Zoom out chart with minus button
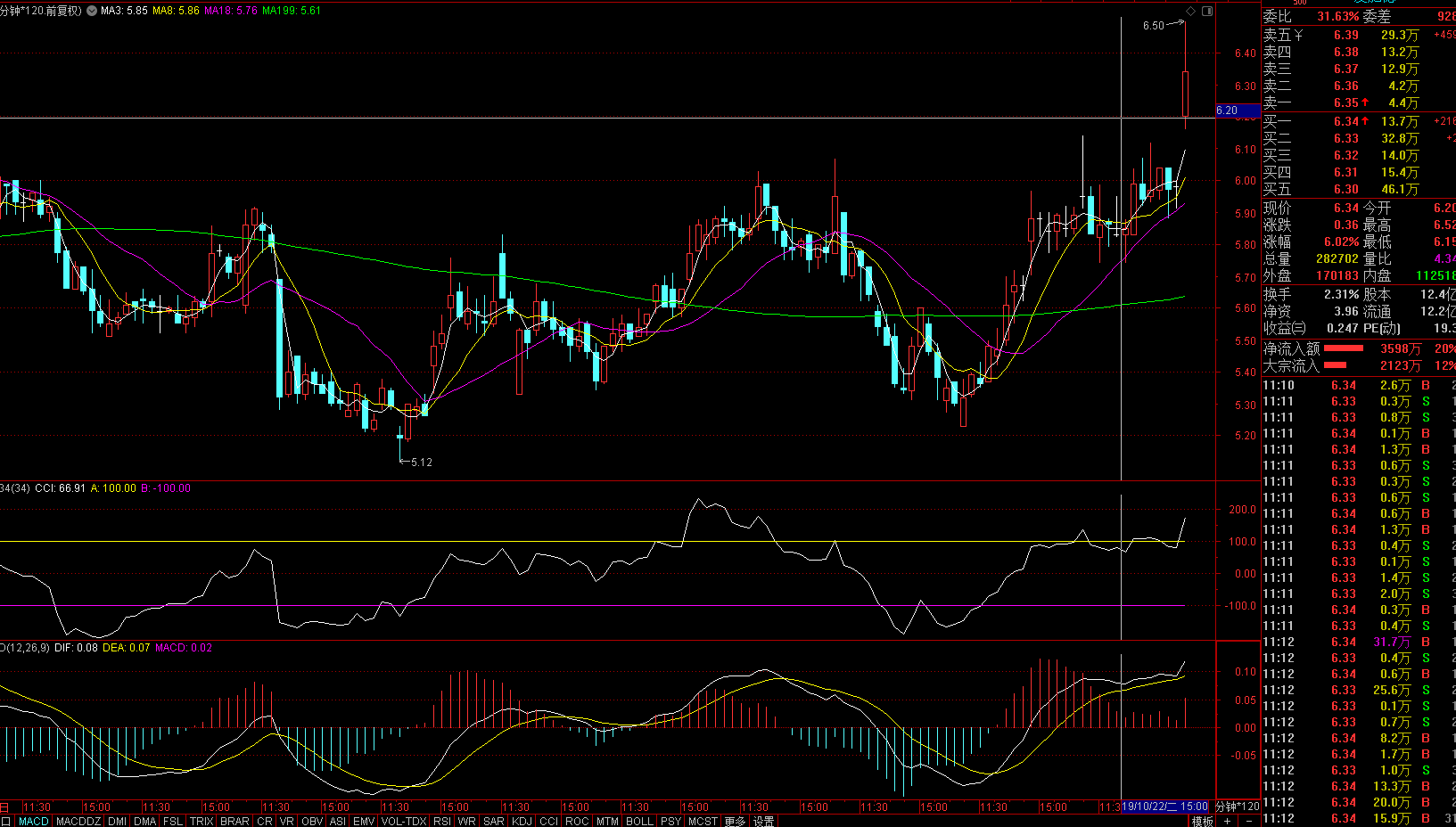Viewport: 1456px width, 827px height. tap(1249, 821)
